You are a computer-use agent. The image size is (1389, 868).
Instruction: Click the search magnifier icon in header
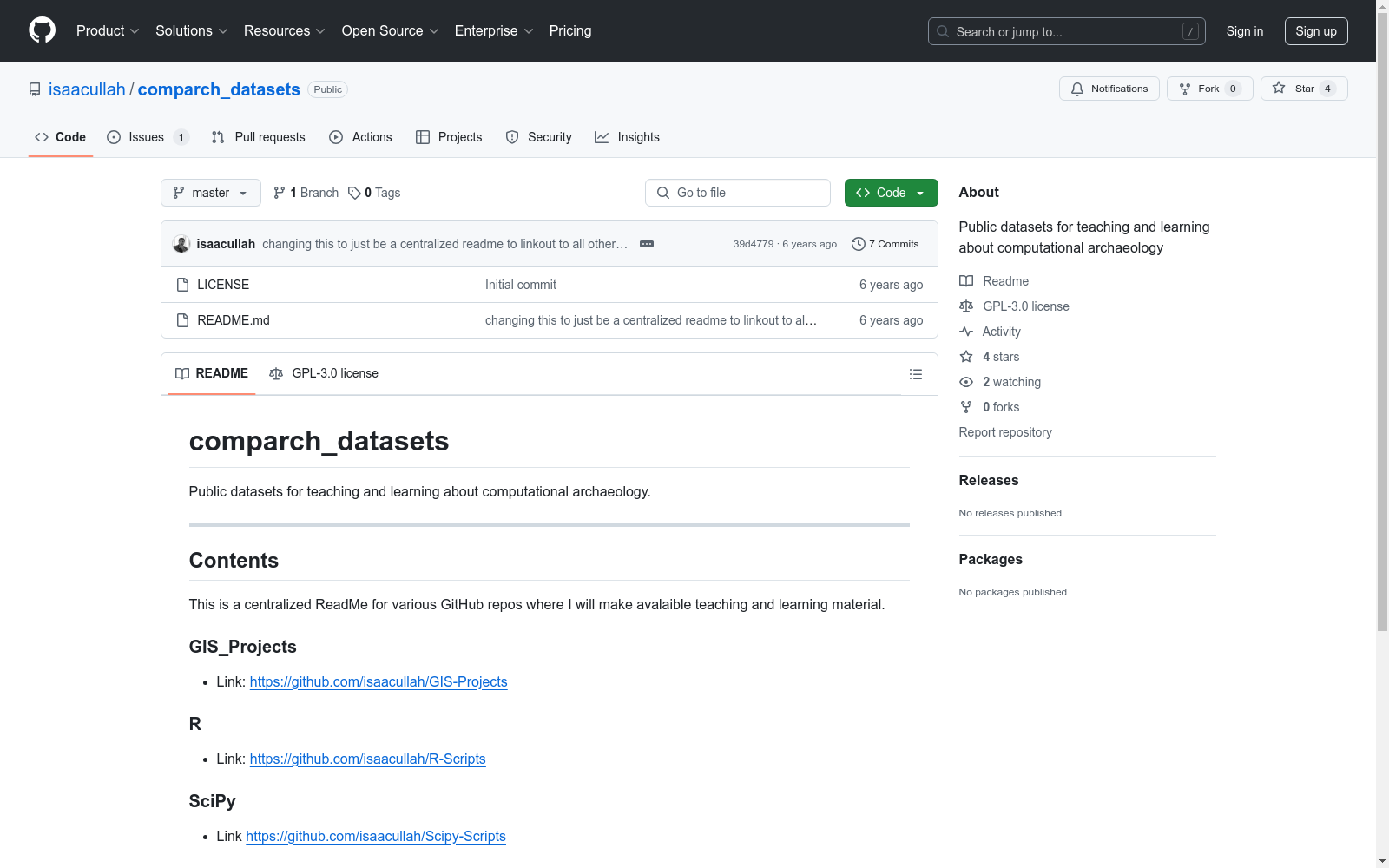[943, 31]
